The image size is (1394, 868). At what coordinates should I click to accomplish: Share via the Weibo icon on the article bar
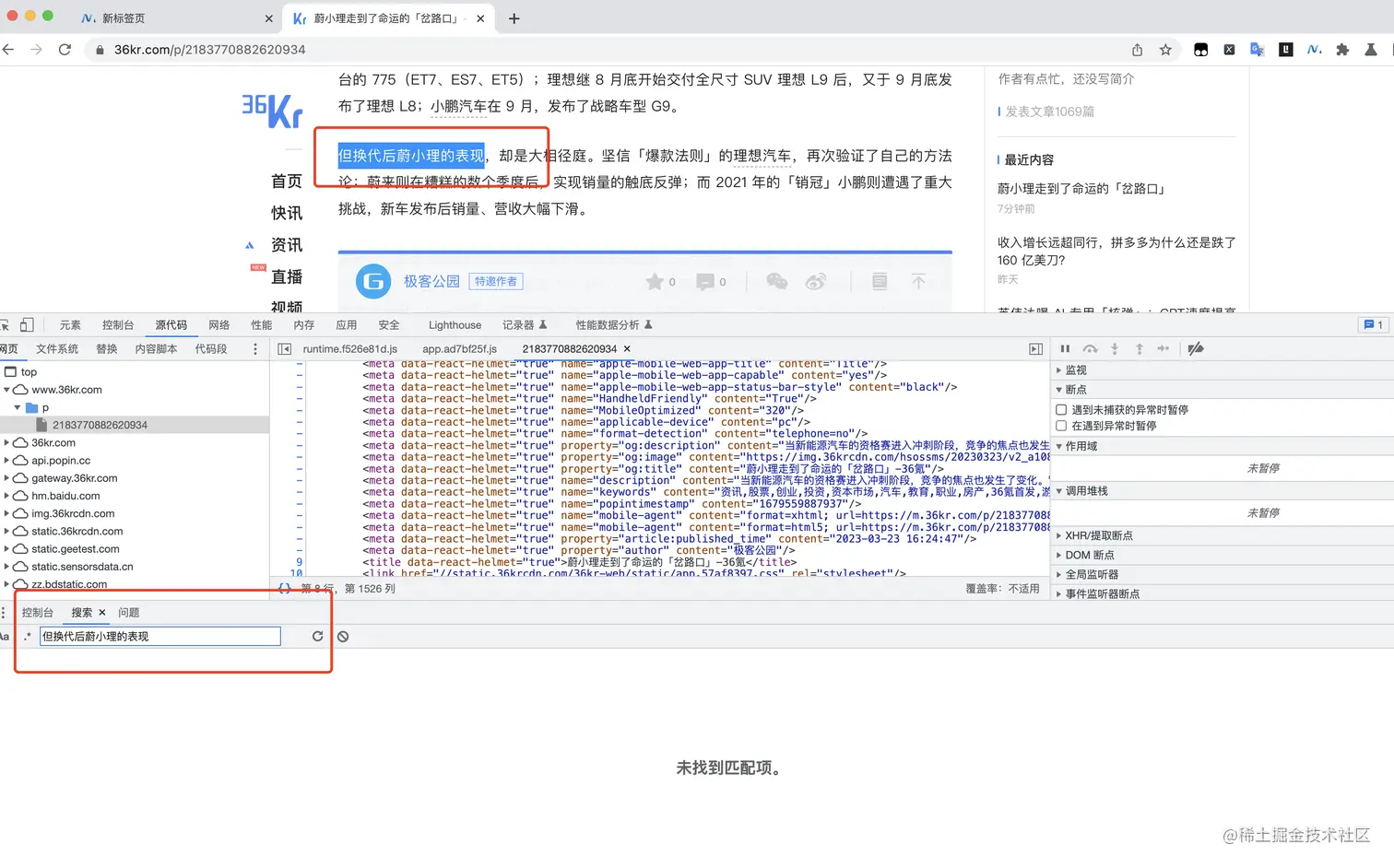(816, 281)
